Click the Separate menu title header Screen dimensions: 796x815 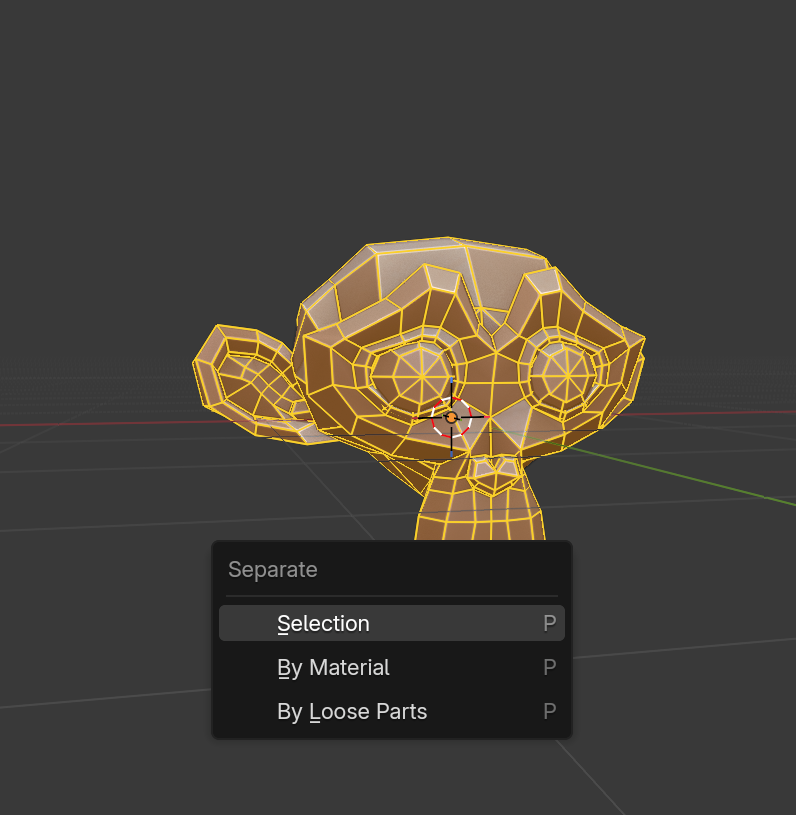273,569
